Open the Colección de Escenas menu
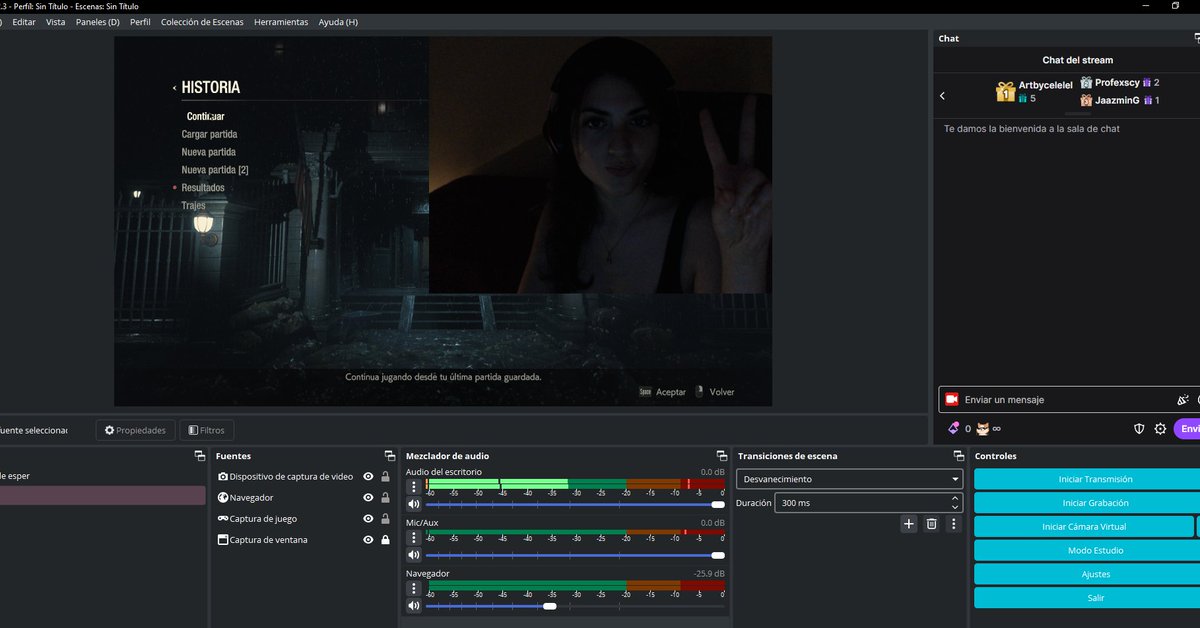This screenshot has width=1200, height=628. click(203, 22)
